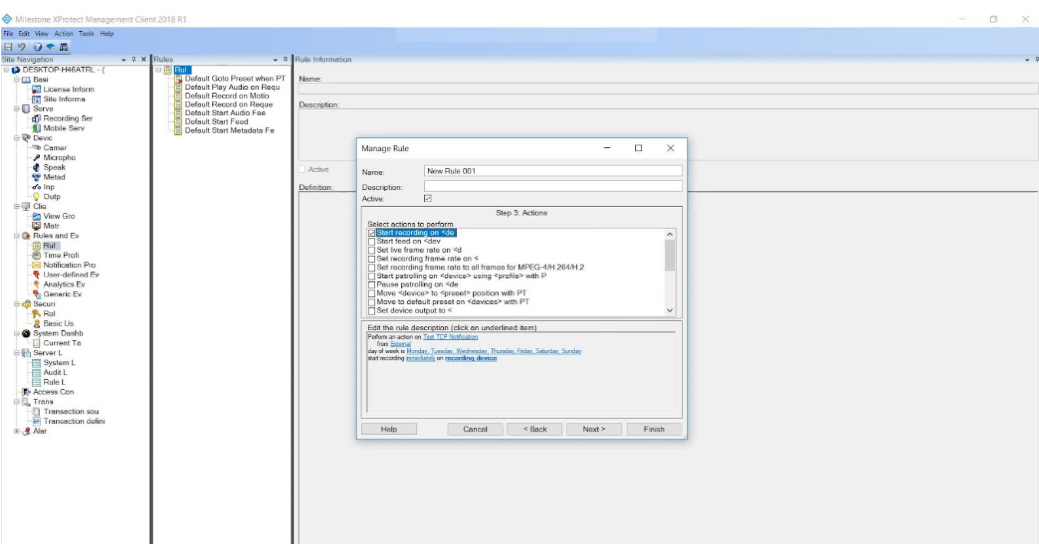Click the blue Help question-mark toolbar icon
The height and width of the screenshot is (556, 1039).
coord(37,47)
